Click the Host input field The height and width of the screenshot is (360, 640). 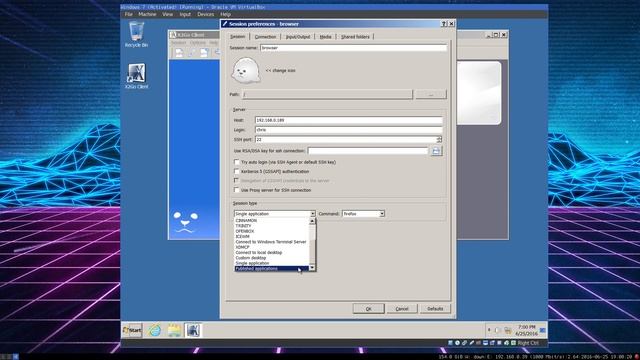click(349, 120)
